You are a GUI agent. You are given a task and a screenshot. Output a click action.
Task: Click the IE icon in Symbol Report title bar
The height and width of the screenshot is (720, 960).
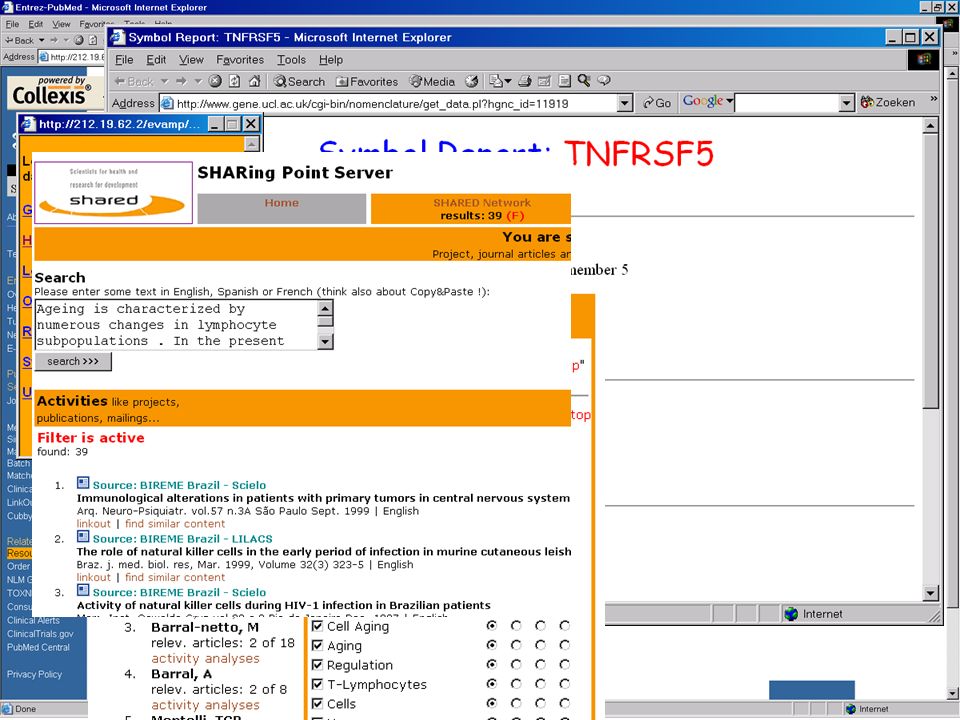(x=118, y=37)
